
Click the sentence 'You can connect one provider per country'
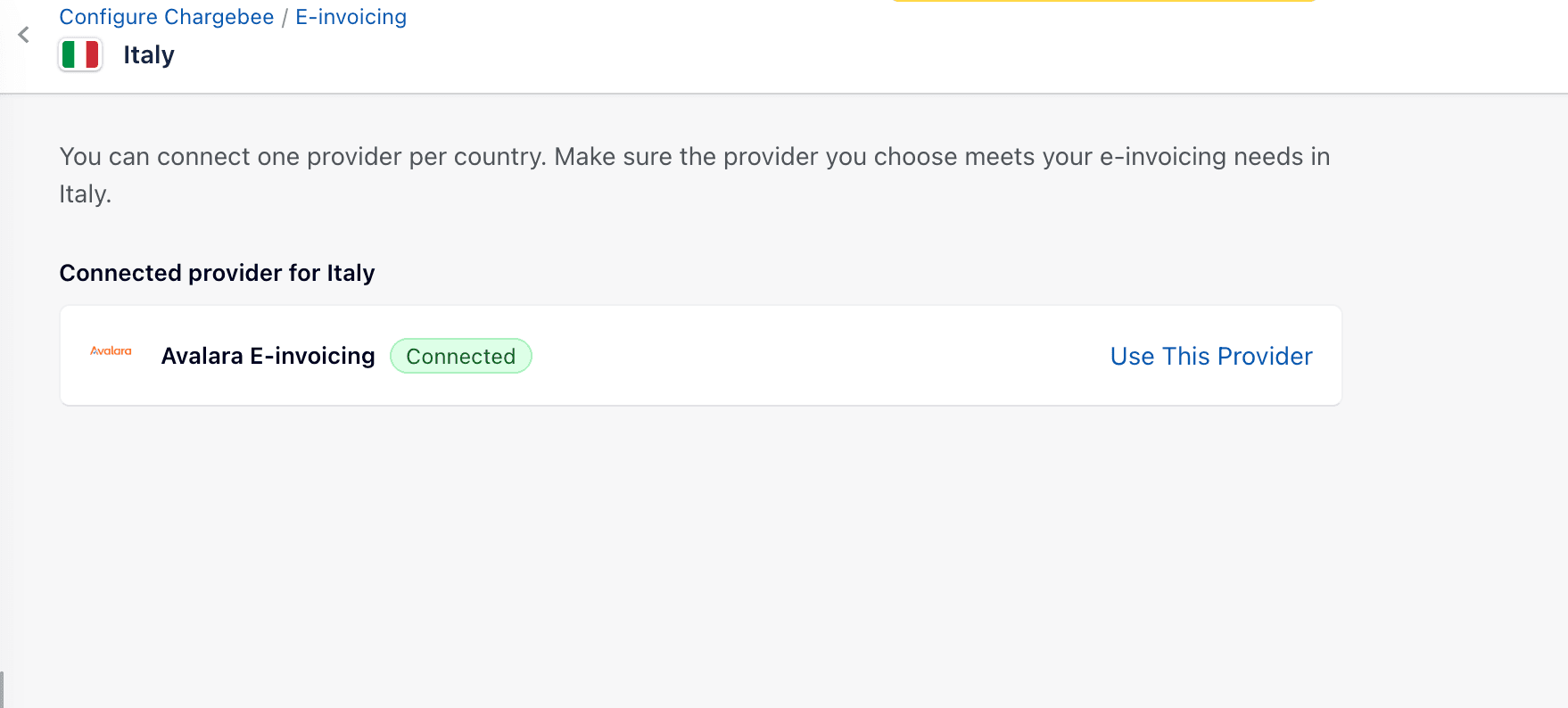301,157
